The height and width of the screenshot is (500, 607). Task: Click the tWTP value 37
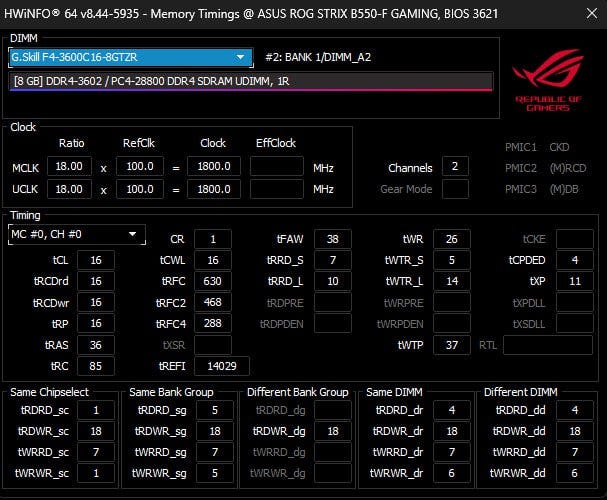tap(452, 345)
